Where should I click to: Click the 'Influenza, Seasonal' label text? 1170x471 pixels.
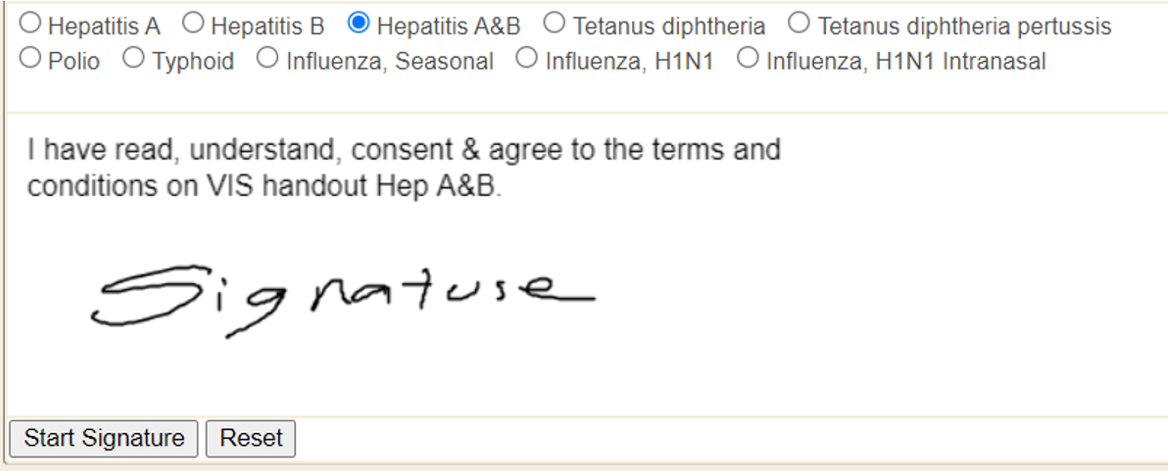(390, 62)
